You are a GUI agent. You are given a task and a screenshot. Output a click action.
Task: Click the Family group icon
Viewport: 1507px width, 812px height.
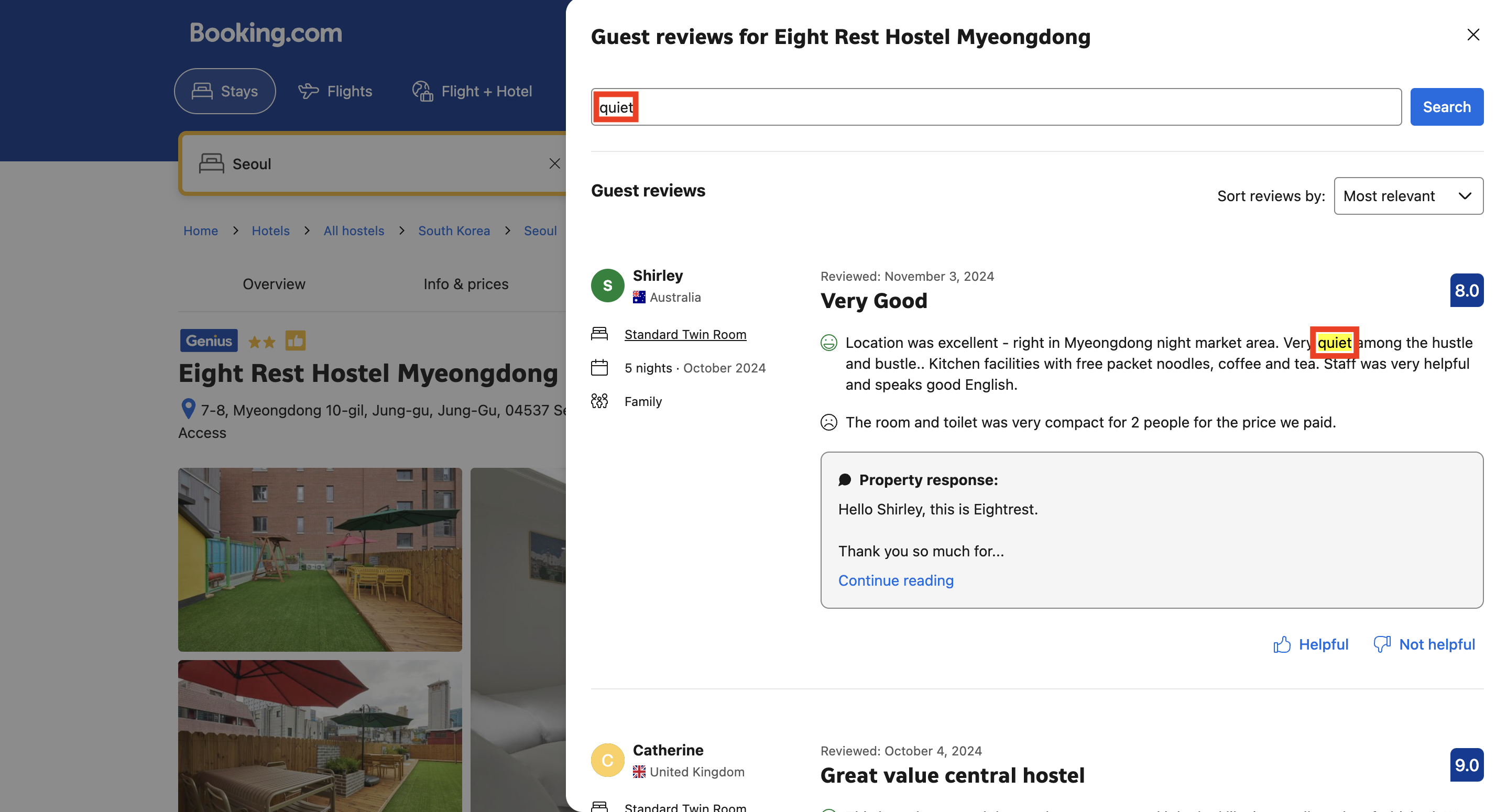[599, 401]
